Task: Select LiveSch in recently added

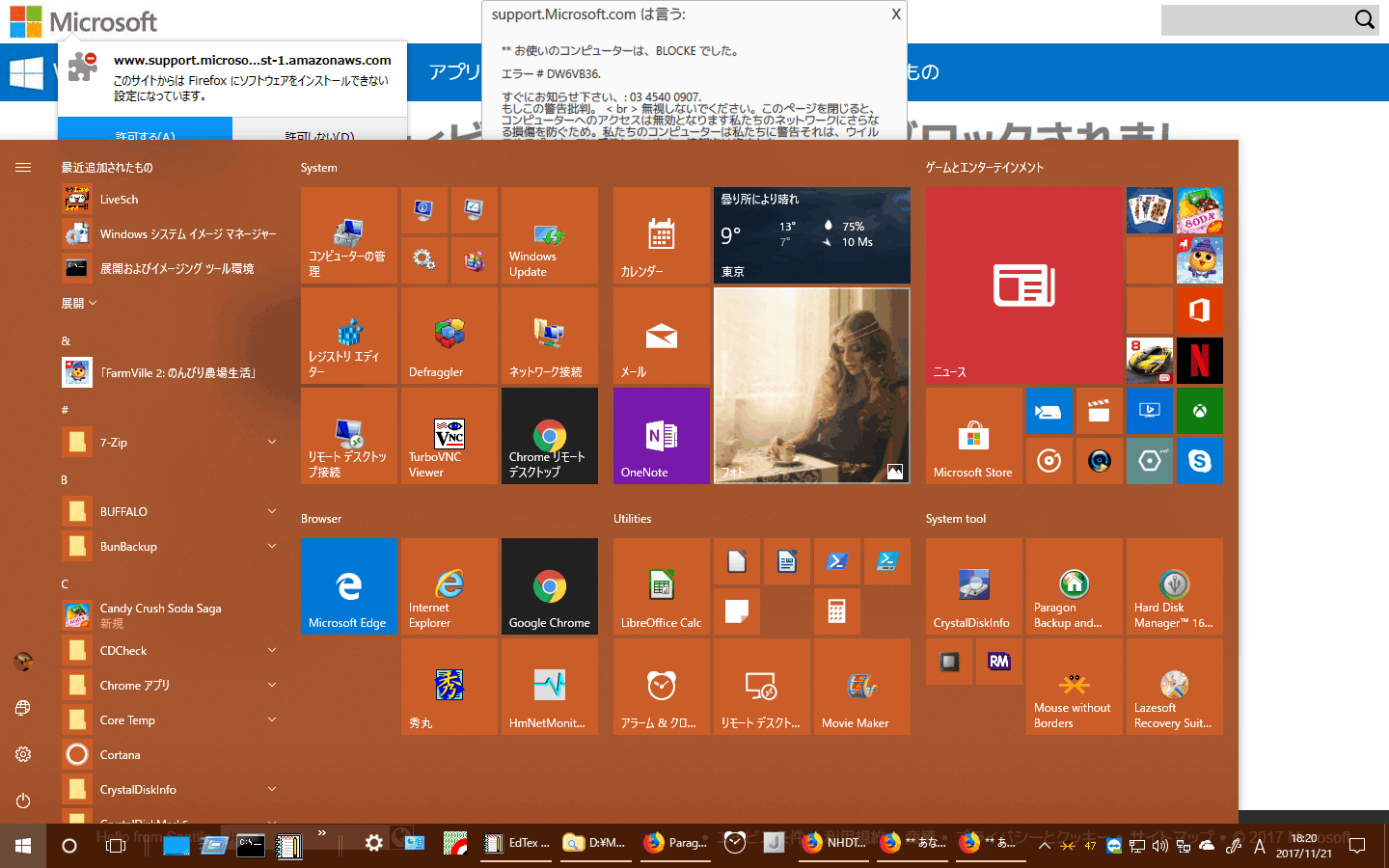Action: click(170, 199)
